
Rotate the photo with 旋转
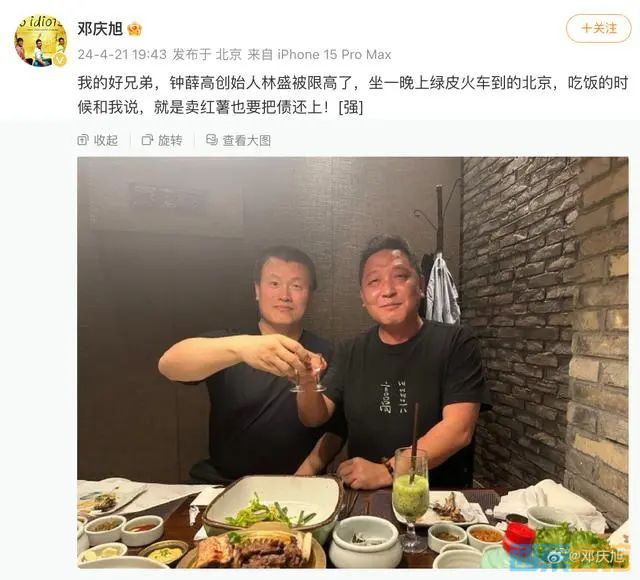point(162,140)
